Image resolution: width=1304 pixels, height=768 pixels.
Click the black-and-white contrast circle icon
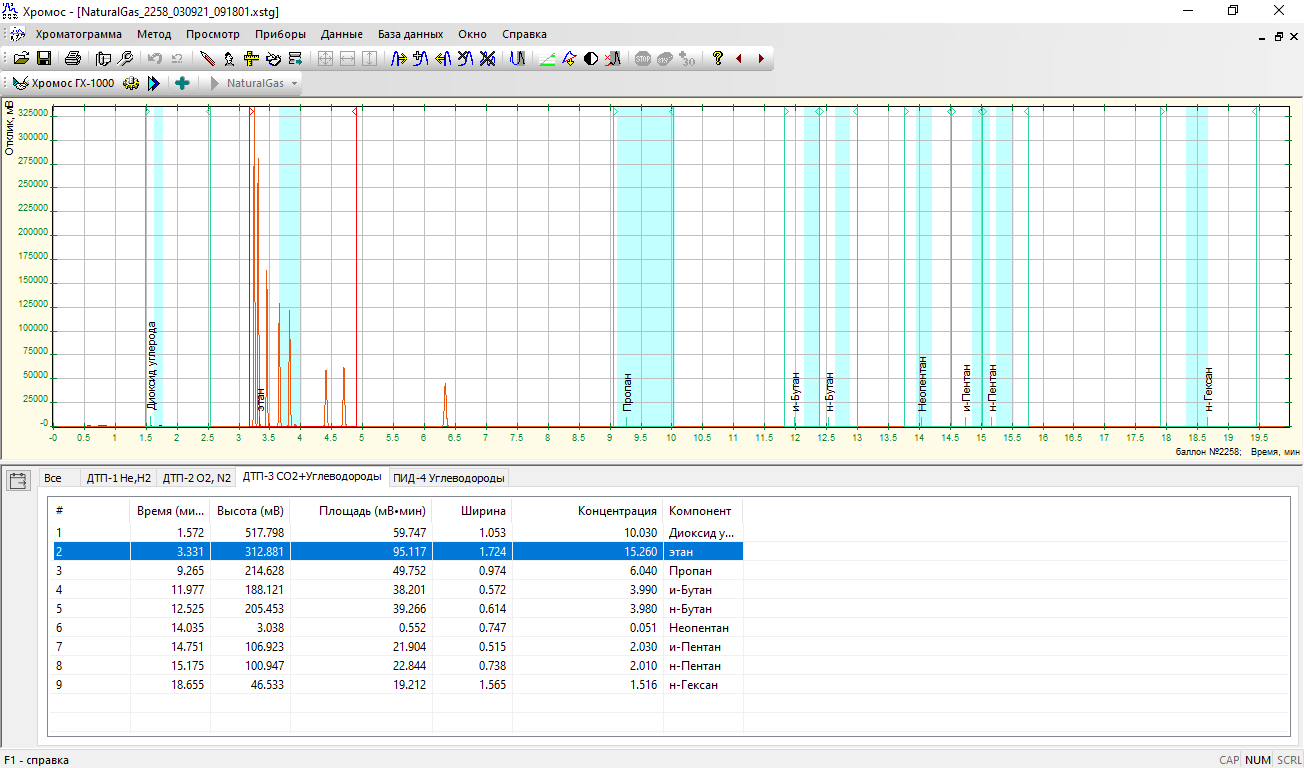[x=591, y=59]
